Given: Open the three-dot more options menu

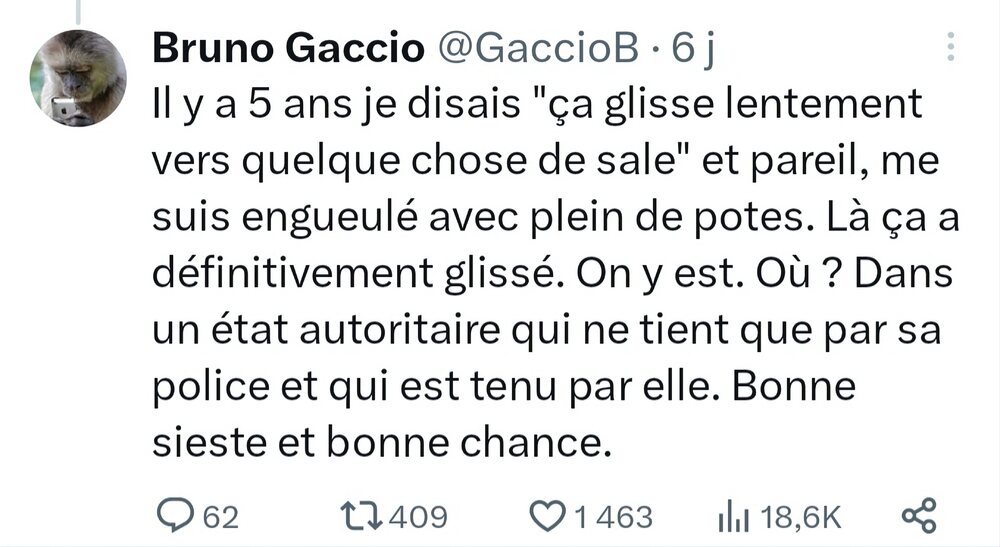Looking at the screenshot, I should pyautogui.click(x=951, y=47).
